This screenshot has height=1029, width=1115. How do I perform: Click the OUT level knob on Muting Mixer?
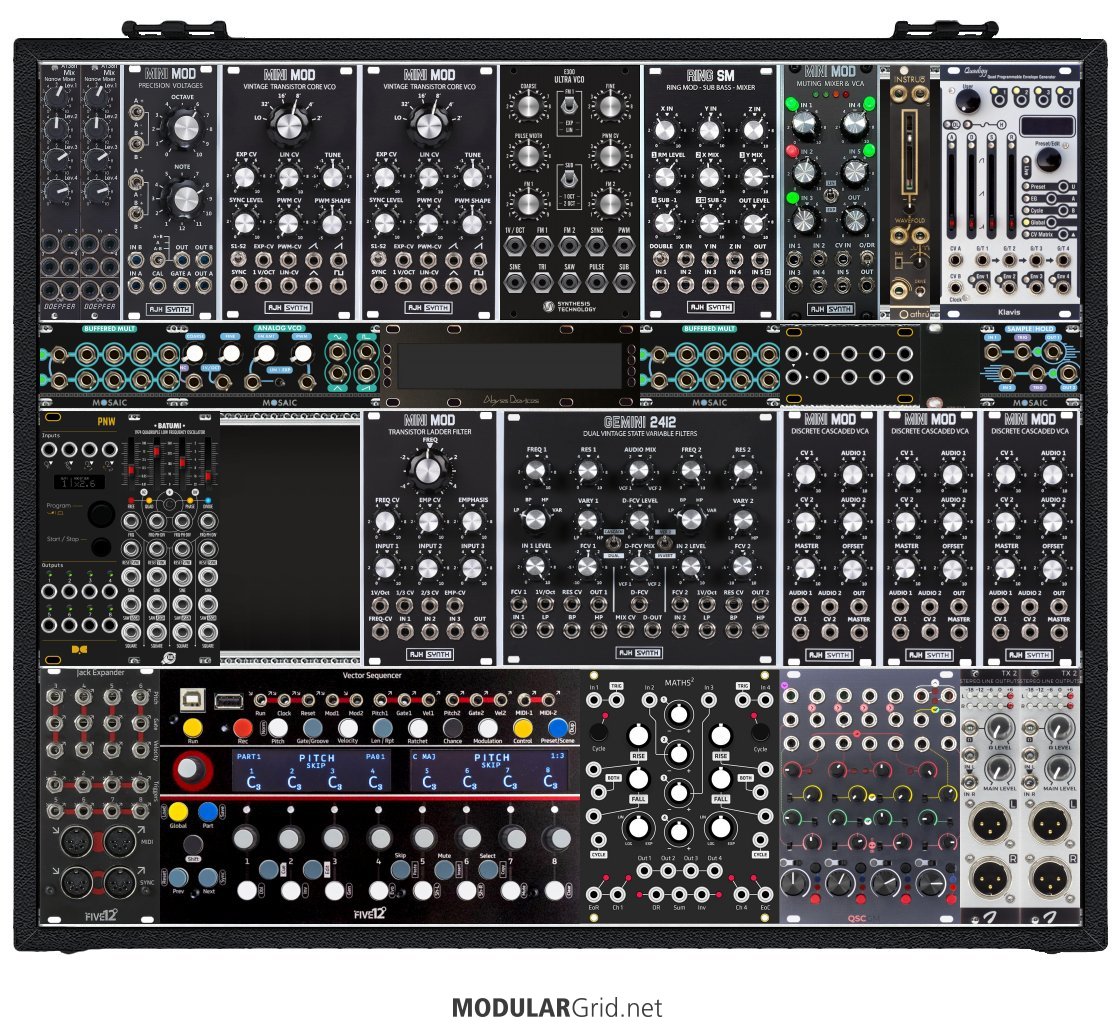854,219
